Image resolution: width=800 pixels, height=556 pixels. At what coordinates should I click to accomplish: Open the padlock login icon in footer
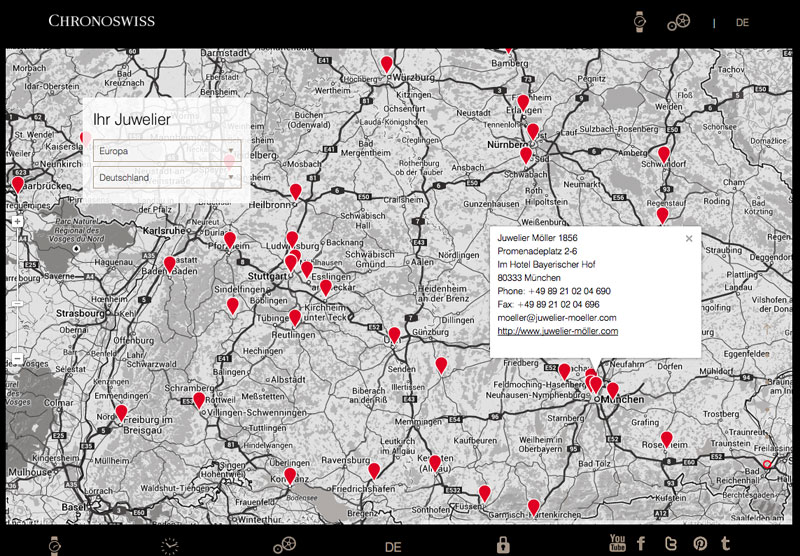click(503, 544)
